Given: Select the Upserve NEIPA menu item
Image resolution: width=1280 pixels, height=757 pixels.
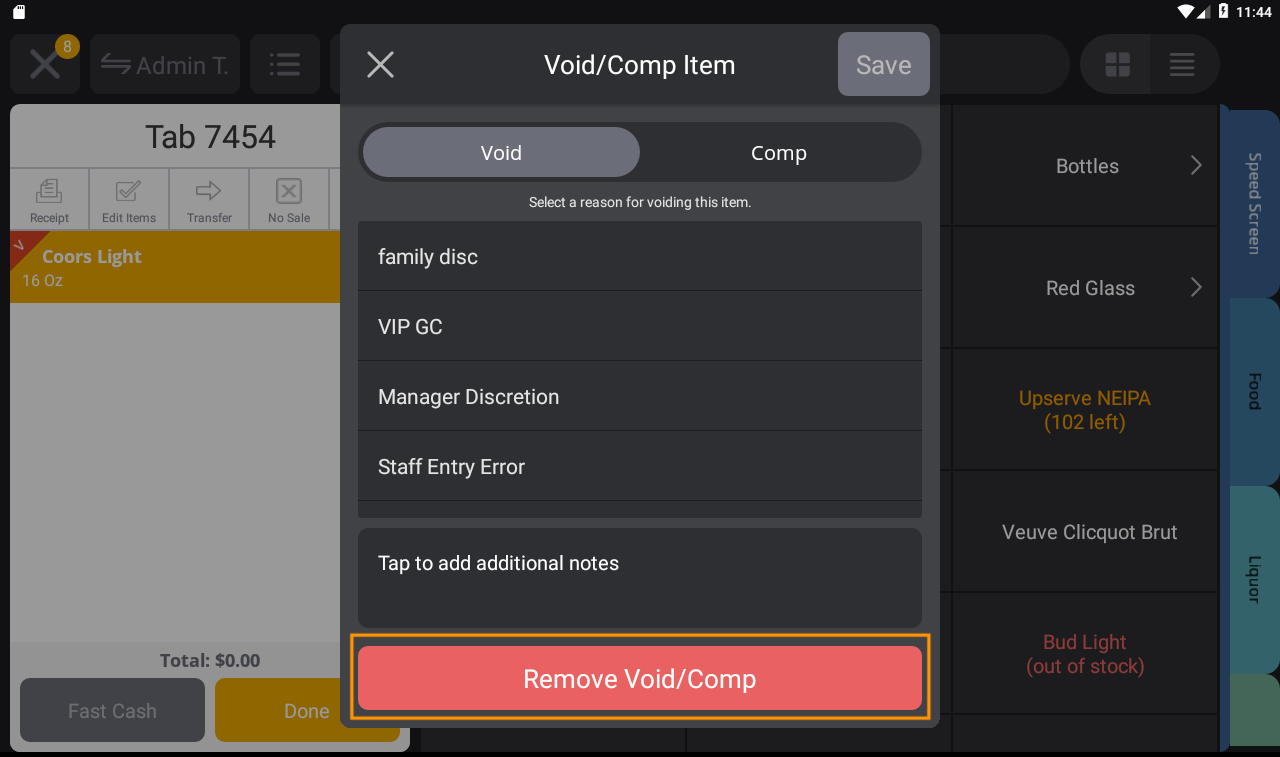Looking at the screenshot, I should pos(1084,410).
